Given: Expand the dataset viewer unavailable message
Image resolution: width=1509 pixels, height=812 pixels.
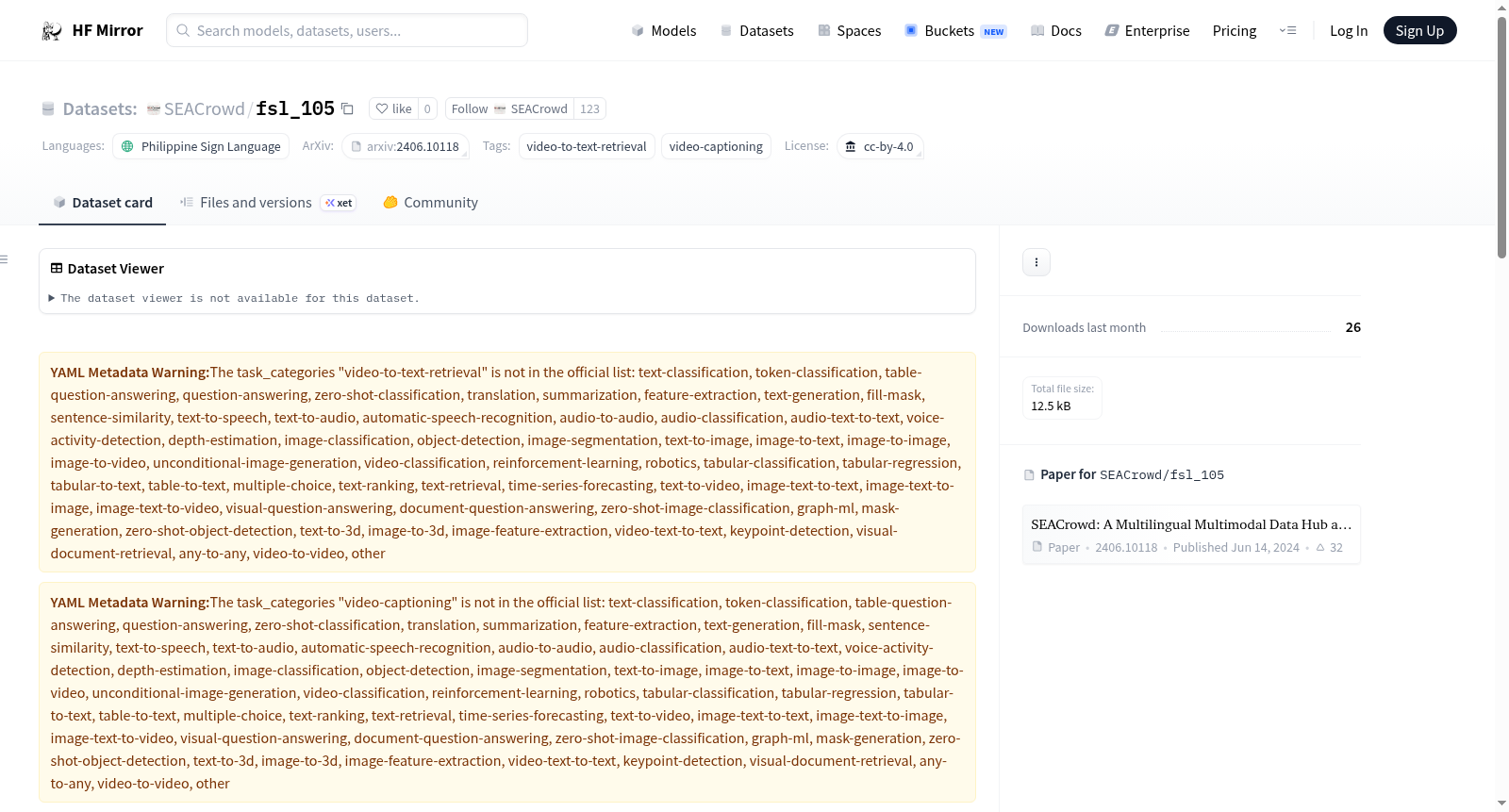Looking at the screenshot, I should (x=234, y=298).
